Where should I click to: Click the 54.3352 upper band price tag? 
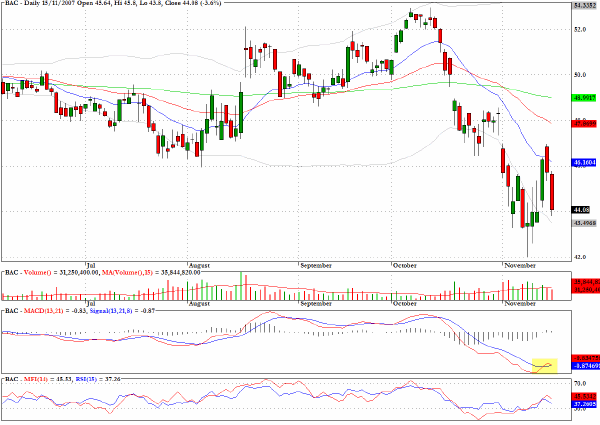(585, 5)
